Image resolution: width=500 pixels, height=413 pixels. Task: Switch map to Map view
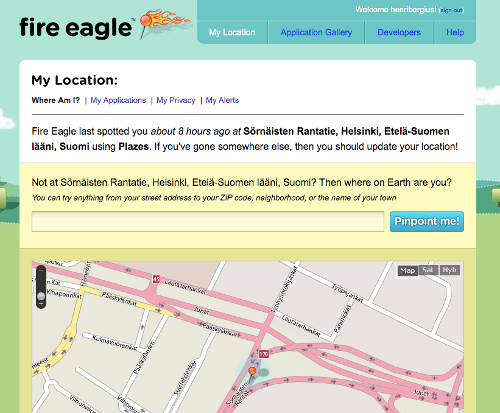[x=408, y=270]
